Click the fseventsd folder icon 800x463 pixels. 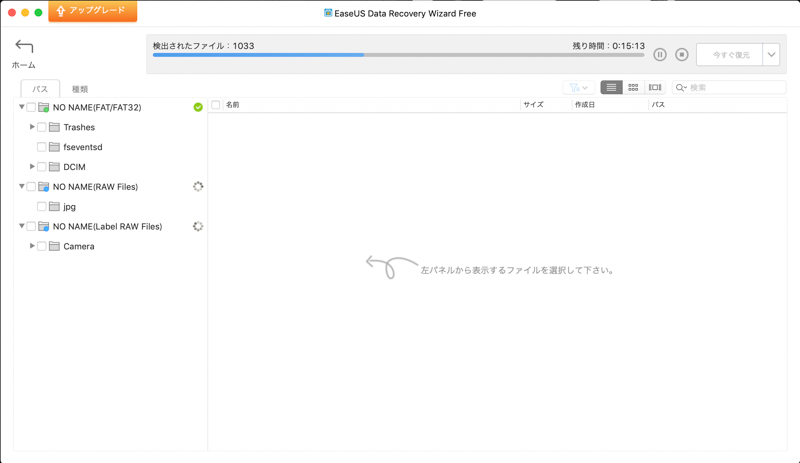click(x=55, y=147)
